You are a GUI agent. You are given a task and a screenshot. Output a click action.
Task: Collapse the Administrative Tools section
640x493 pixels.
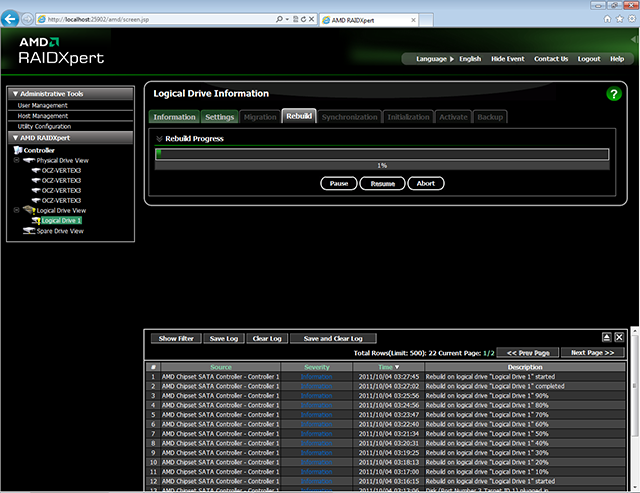[15, 94]
